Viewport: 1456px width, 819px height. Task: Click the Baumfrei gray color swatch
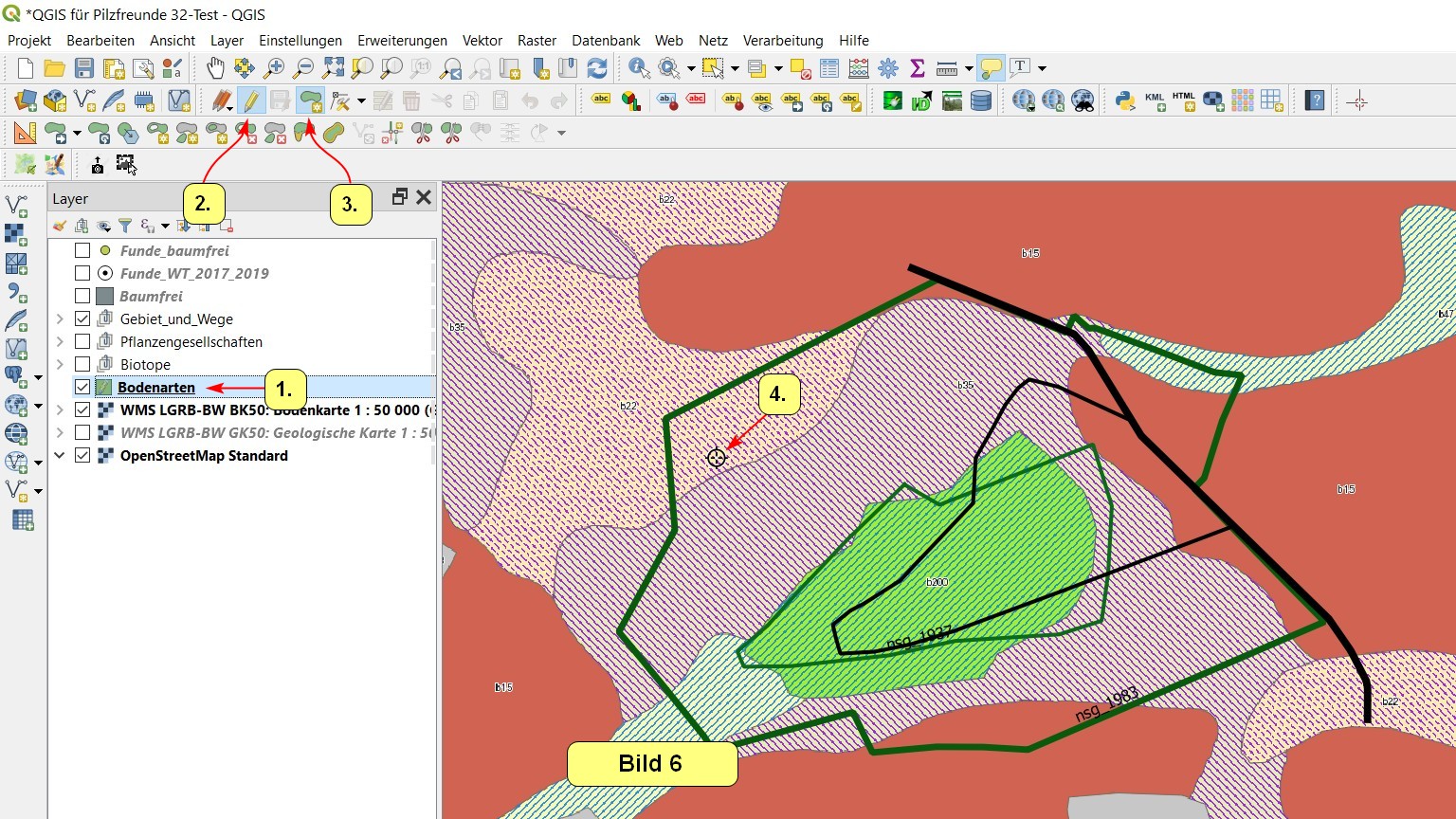click(x=105, y=296)
